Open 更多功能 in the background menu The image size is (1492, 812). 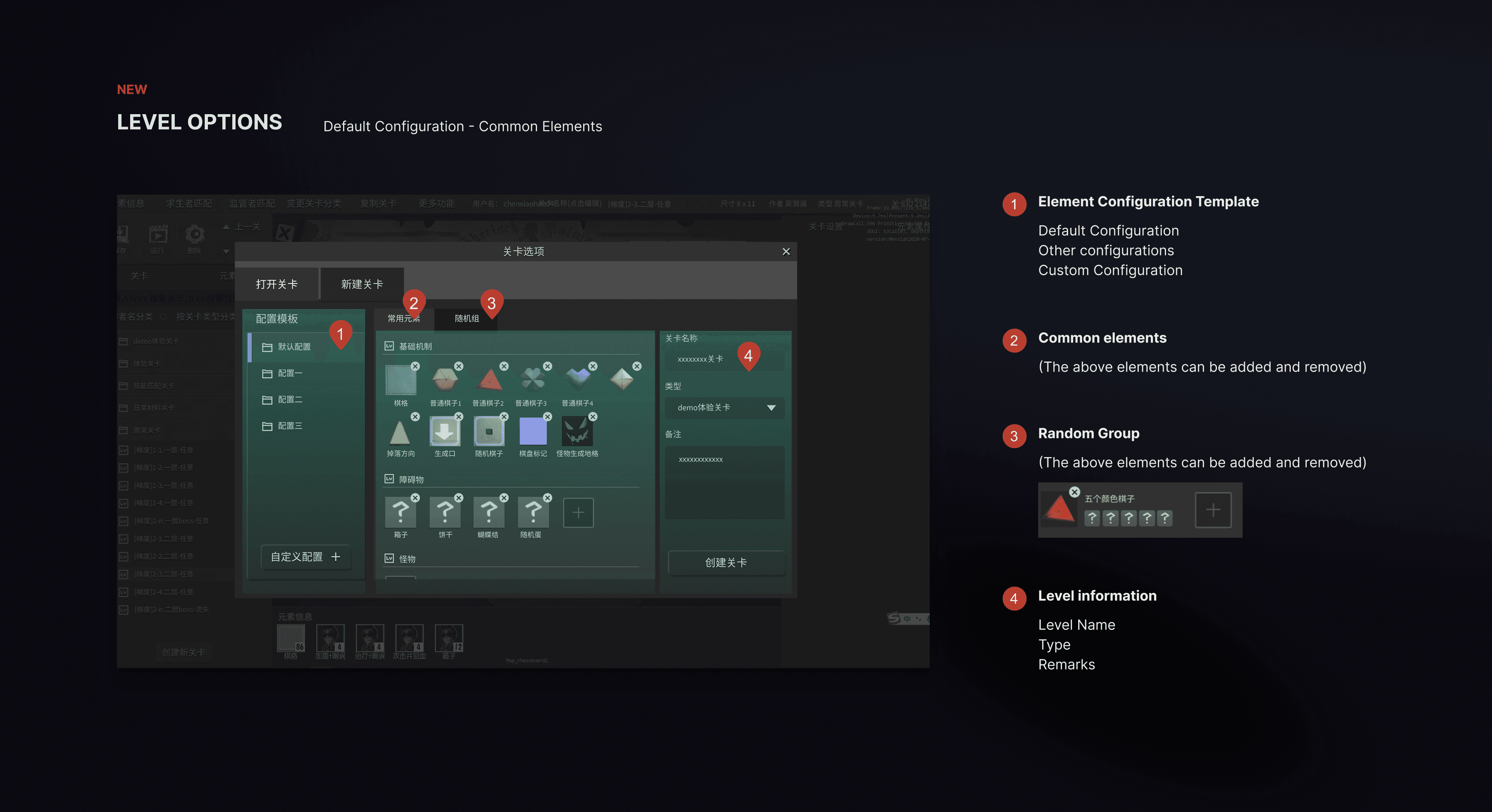[437, 204]
